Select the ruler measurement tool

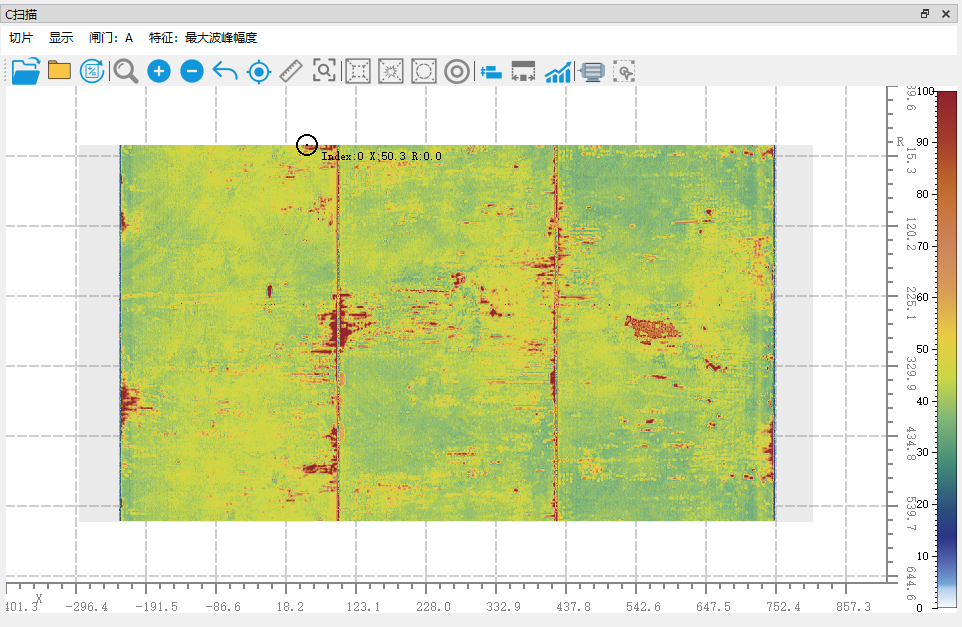(291, 71)
